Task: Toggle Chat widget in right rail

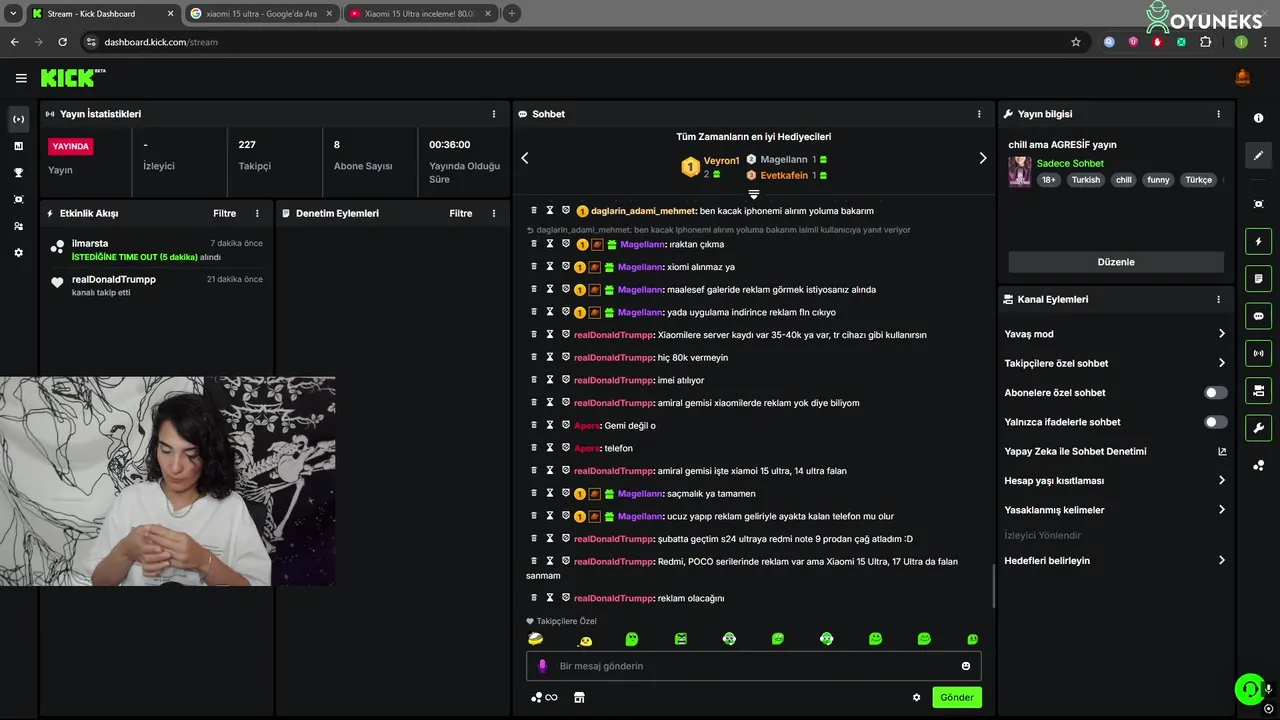Action: [1258, 316]
